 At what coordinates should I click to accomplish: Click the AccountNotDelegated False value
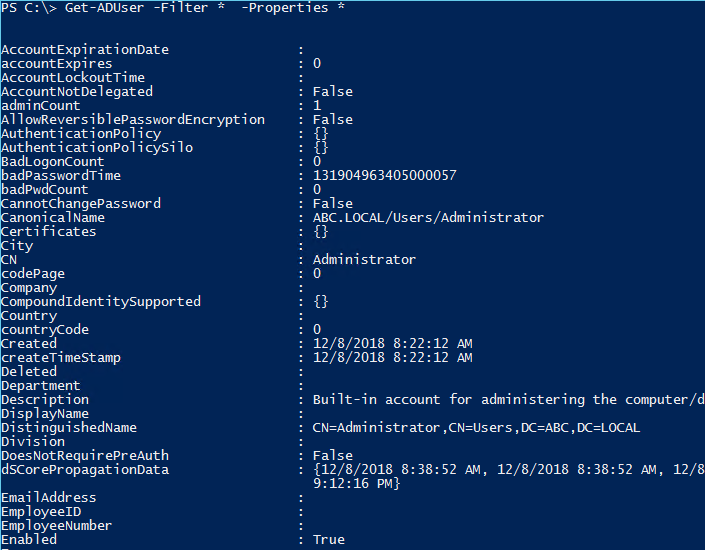click(333, 91)
